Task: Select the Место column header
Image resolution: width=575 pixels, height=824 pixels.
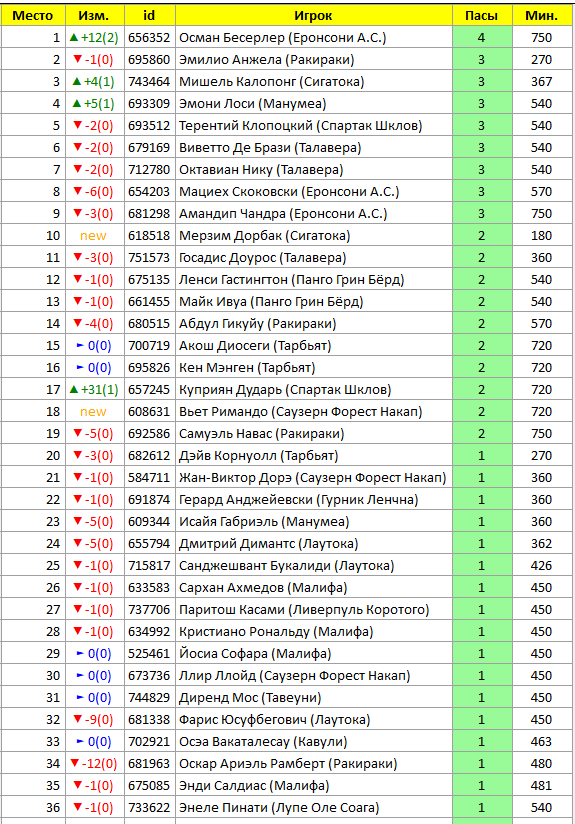Action: point(33,16)
